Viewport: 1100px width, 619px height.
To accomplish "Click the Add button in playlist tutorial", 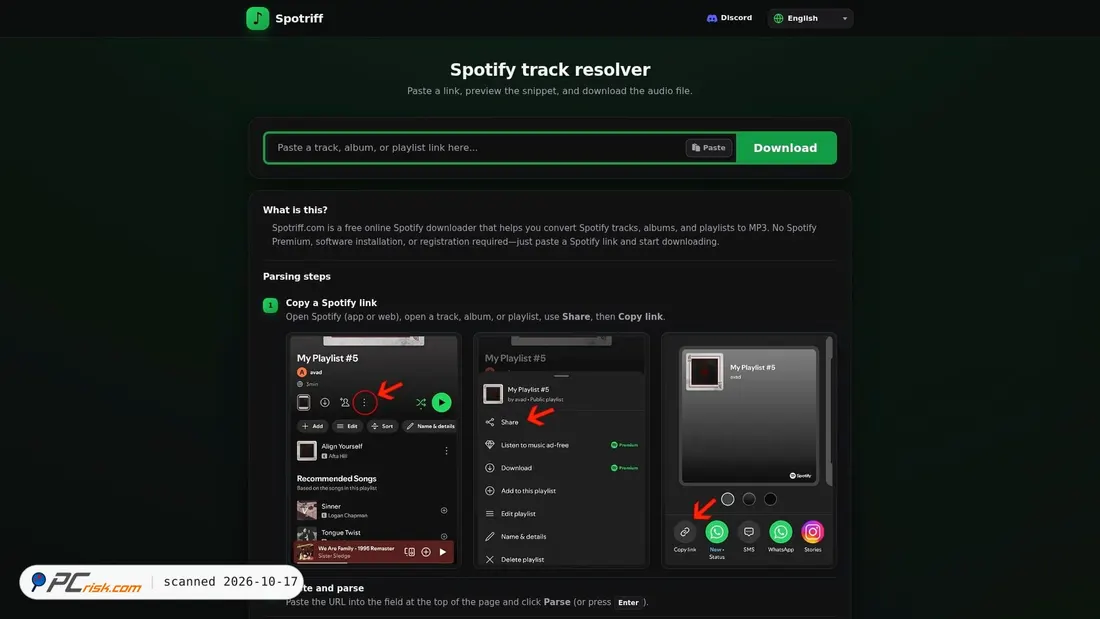I will coord(312,426).
